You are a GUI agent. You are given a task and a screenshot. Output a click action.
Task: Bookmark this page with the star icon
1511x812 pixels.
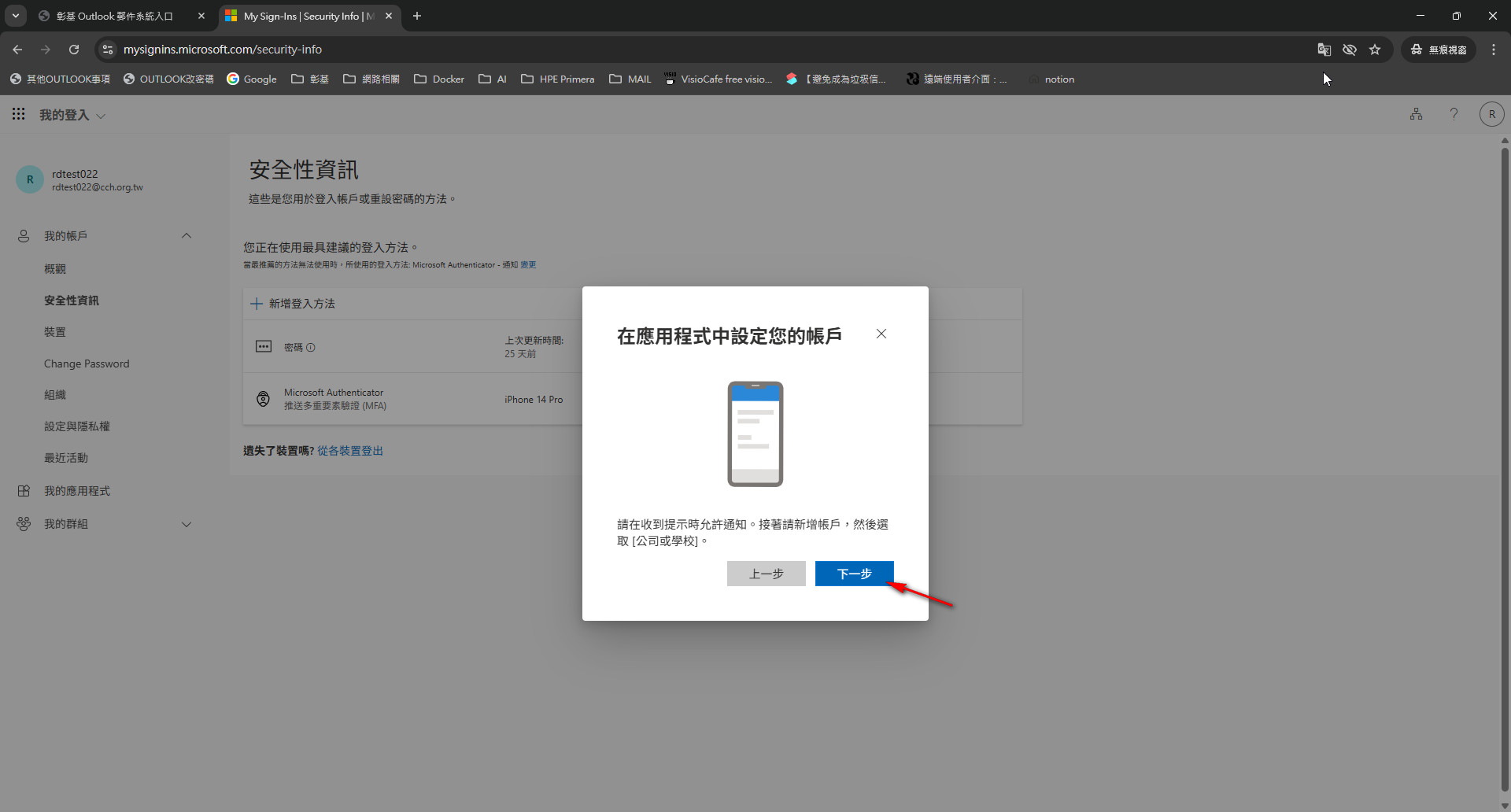pyautogui.click(x=1375, y=50)
